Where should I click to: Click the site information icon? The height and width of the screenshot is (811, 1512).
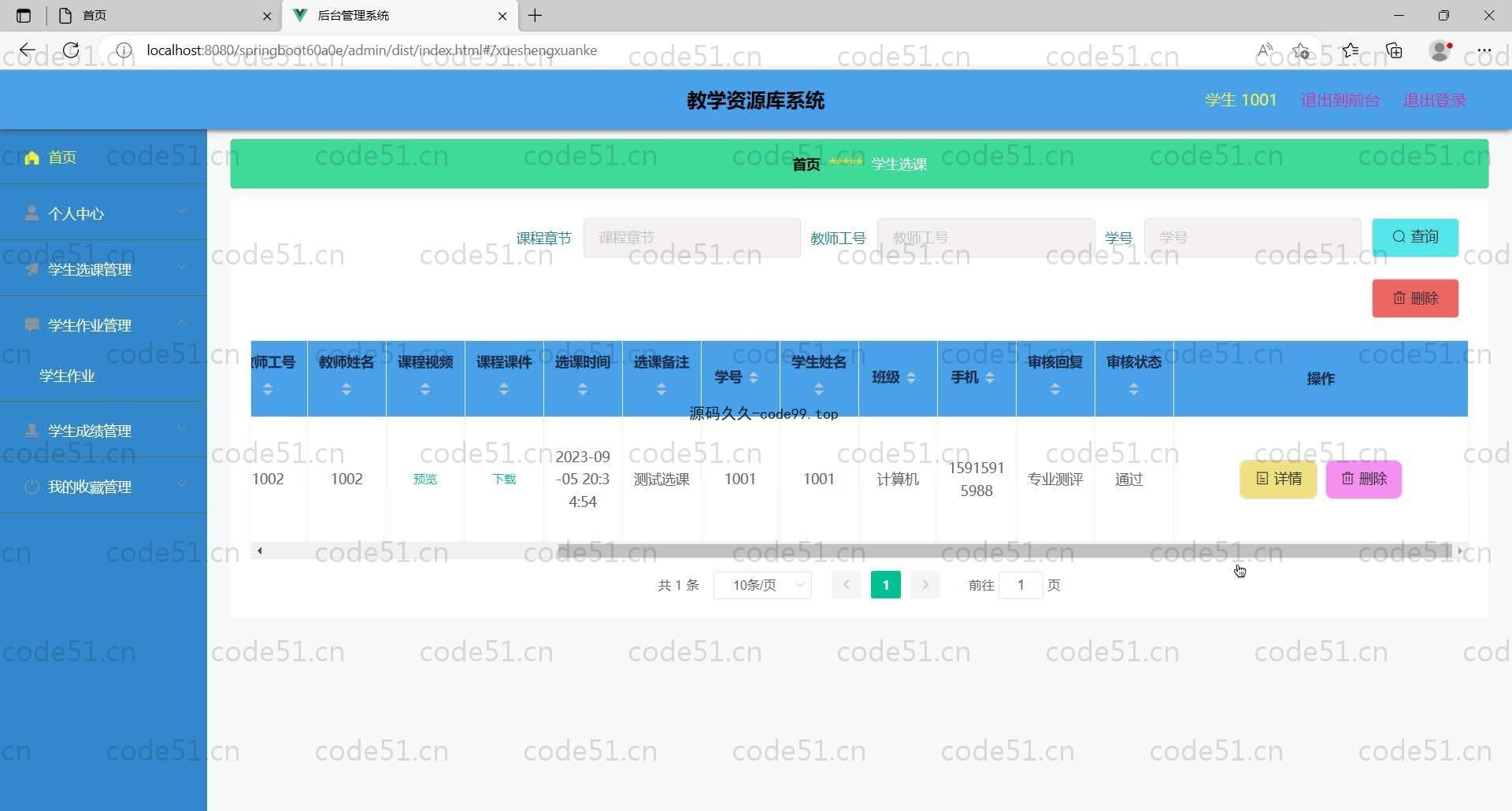[124, 50]
